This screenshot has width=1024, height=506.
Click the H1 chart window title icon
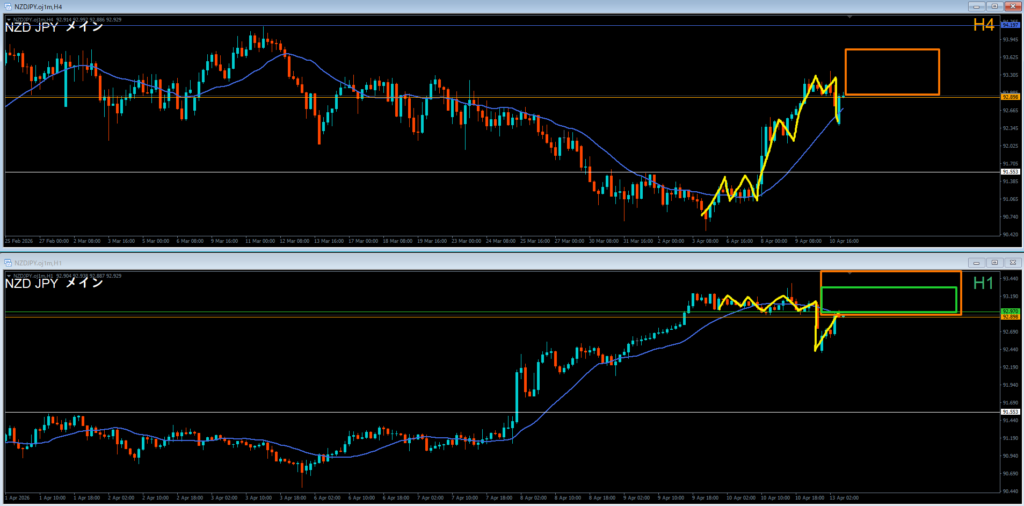7,261
